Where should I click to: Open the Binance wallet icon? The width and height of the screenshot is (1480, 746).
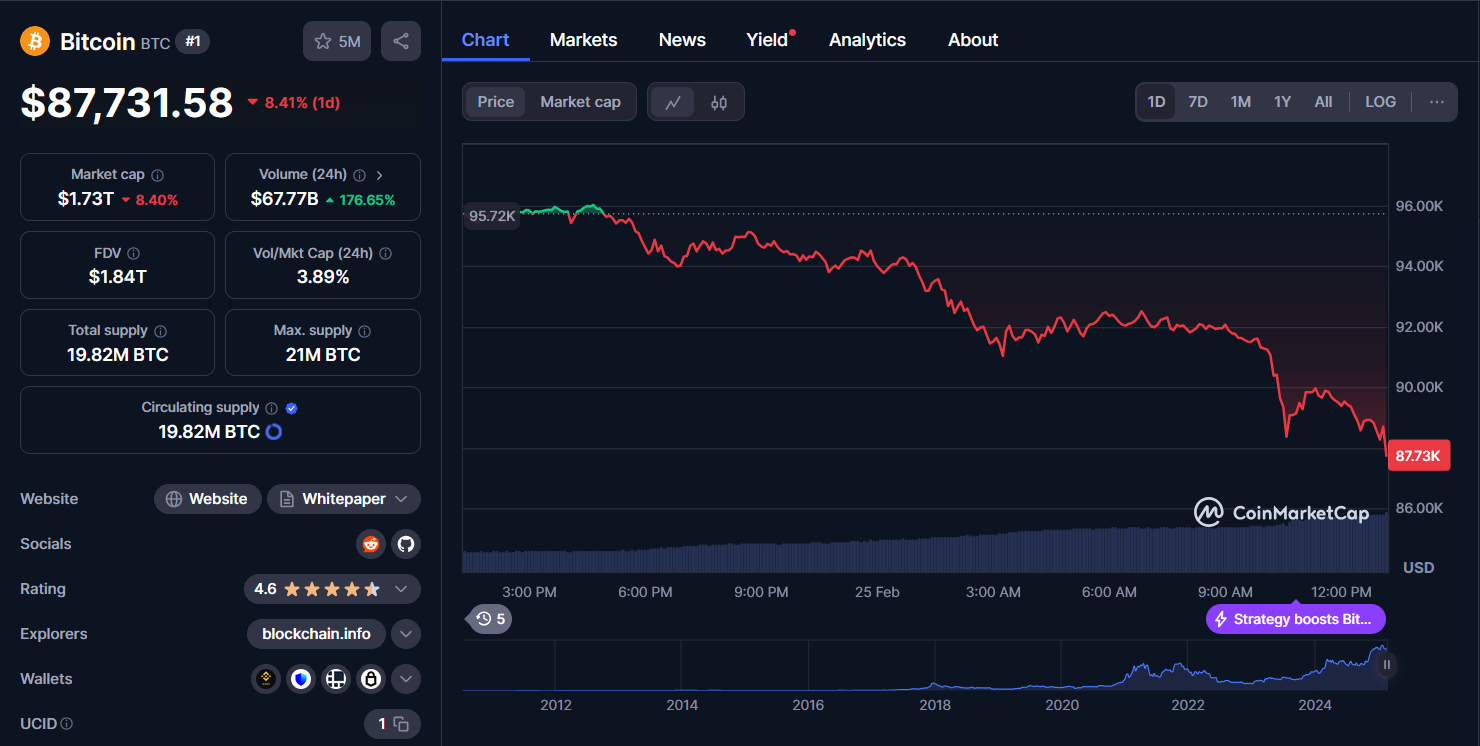pos(265,679)
